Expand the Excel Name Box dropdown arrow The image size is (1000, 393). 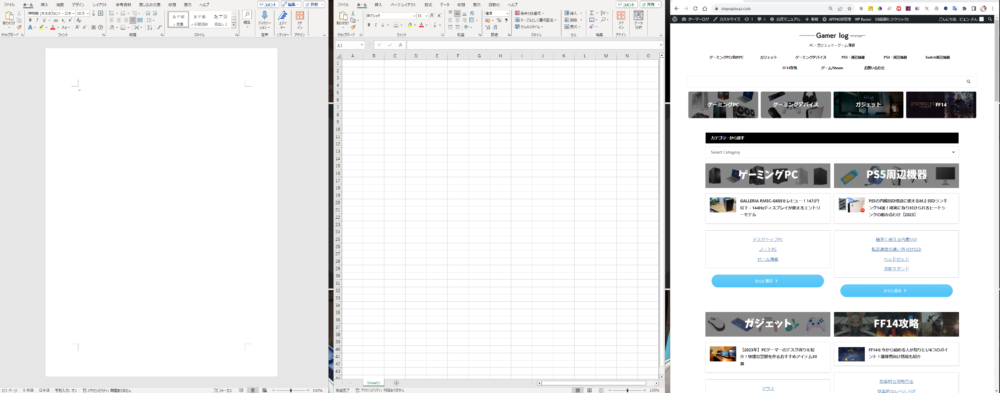362,45
